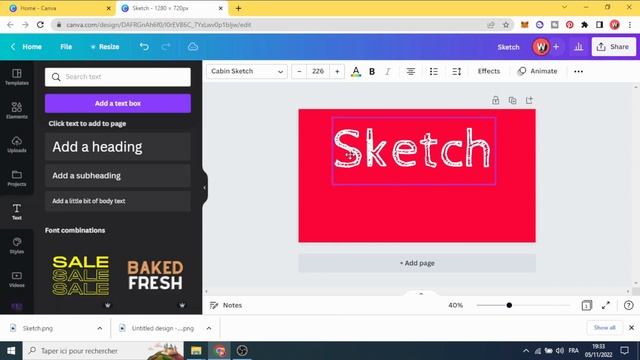
Task: Open the grid view page icon
Action: click(587, 305)
